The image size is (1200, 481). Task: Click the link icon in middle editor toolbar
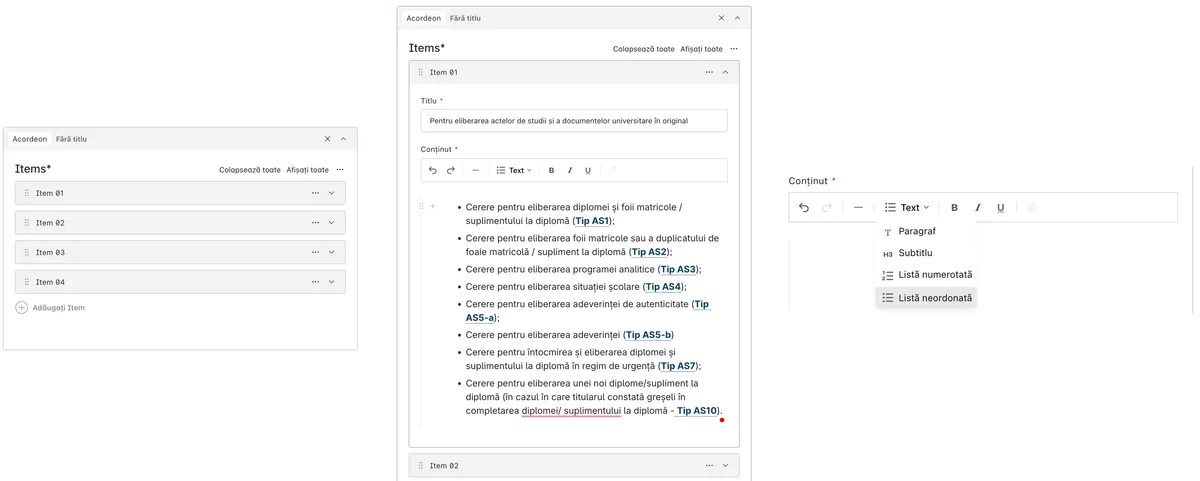pyautogui.click(x=613, y=170)
